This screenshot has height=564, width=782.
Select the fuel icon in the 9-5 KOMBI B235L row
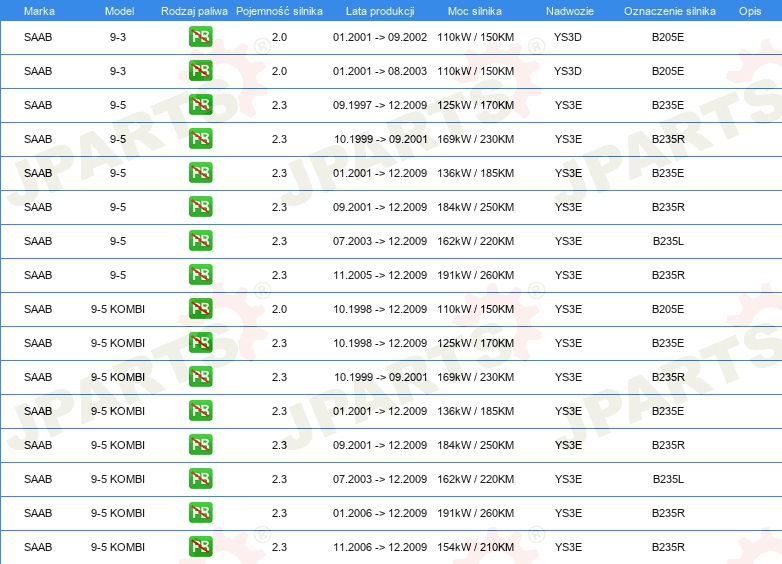[x=200, y=479]
